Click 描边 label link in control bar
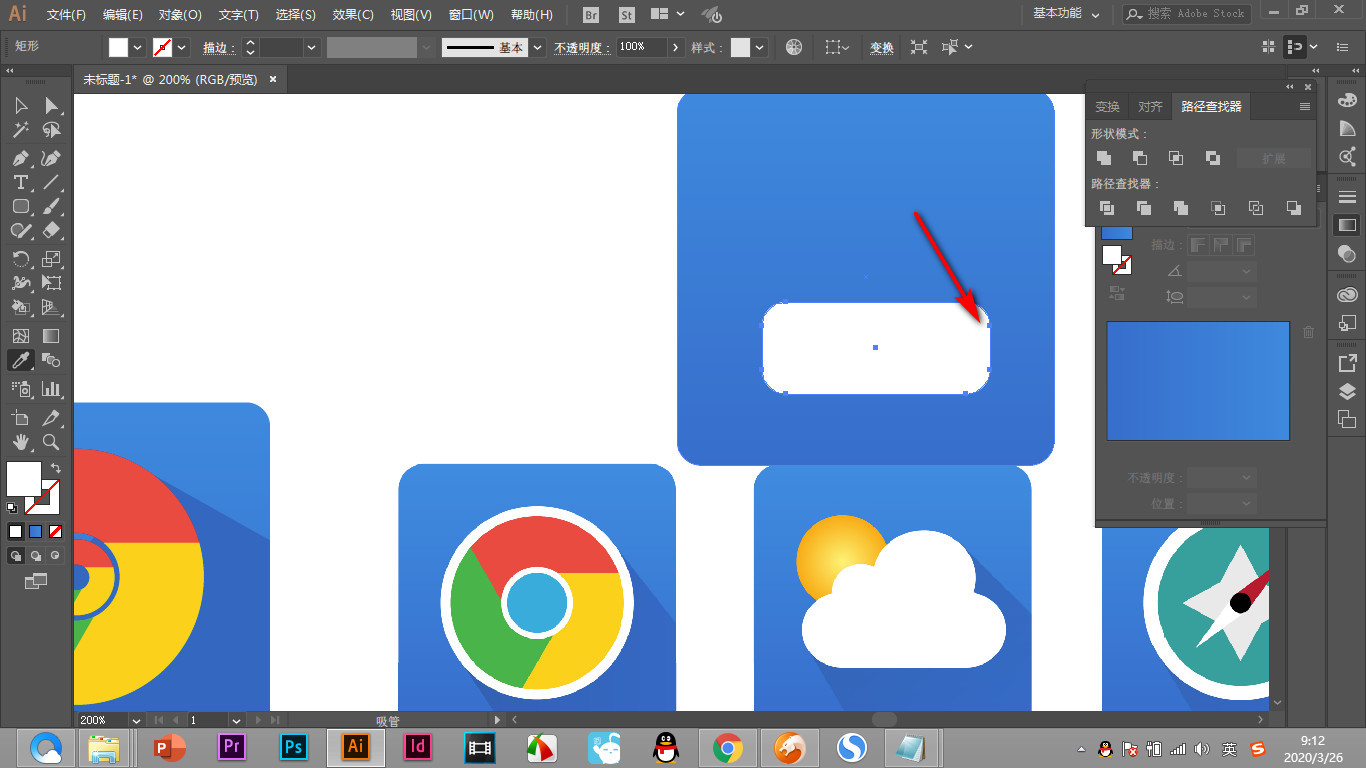 pyautogui.click(x=218, y=48)
